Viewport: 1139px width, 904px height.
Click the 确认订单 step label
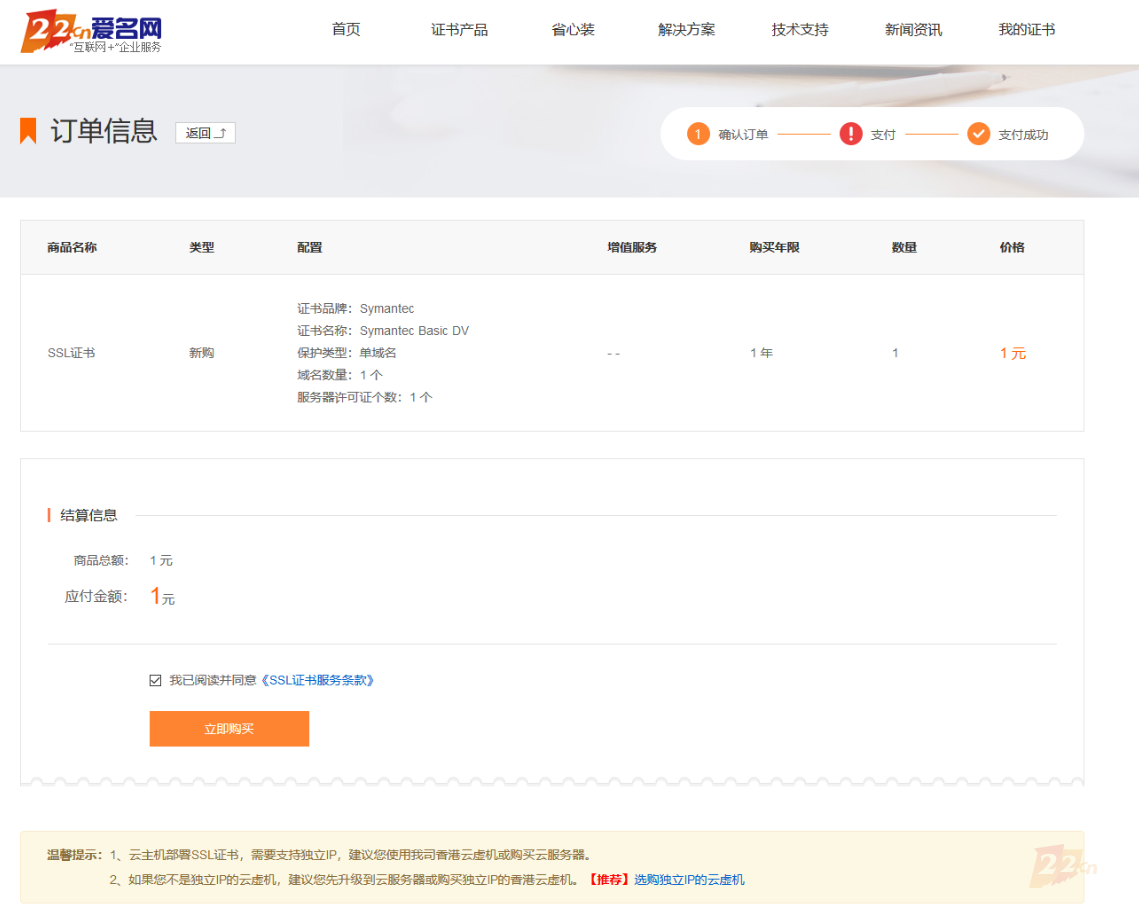(x=743, y=134)
